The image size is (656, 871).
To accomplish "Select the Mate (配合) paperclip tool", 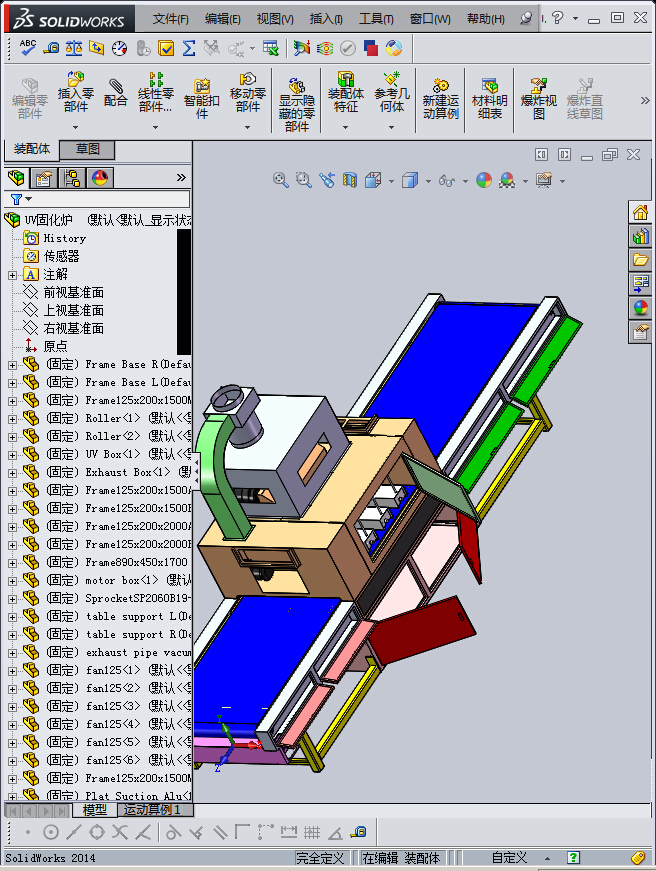I will [116, 93].
